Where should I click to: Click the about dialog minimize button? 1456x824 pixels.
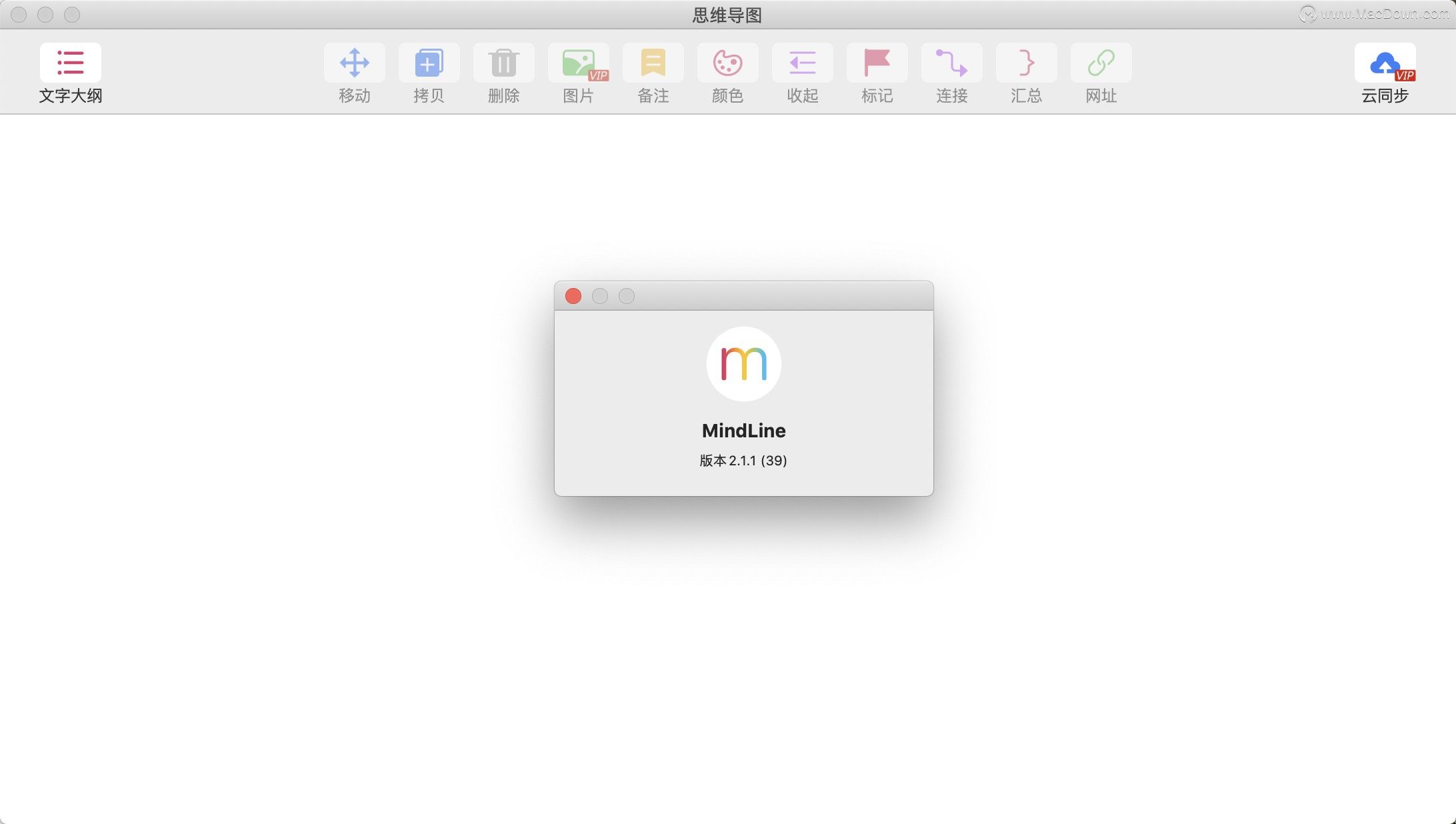click(600, 296)
